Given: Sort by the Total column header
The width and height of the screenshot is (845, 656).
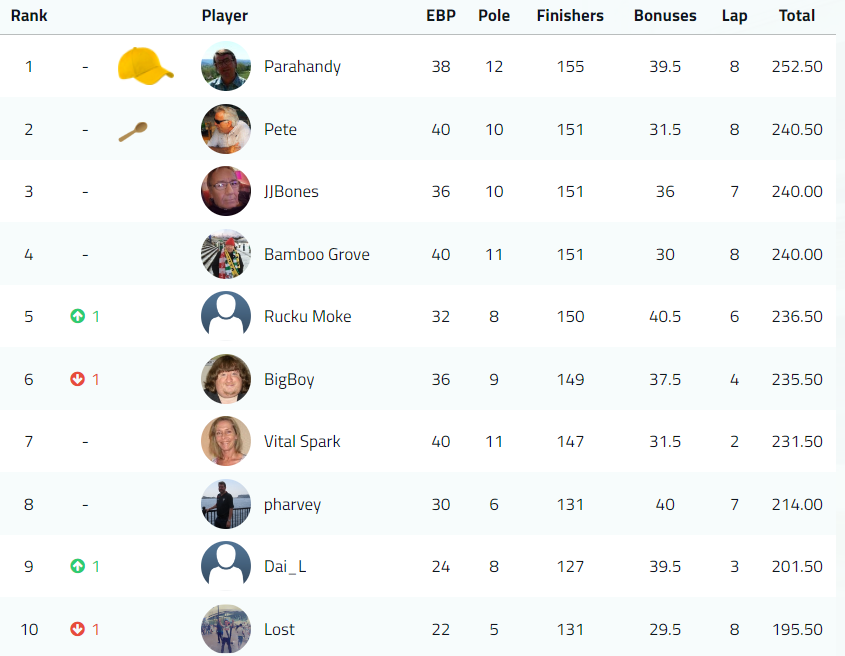Looking at the screenshot, I should tap(797, 16).
